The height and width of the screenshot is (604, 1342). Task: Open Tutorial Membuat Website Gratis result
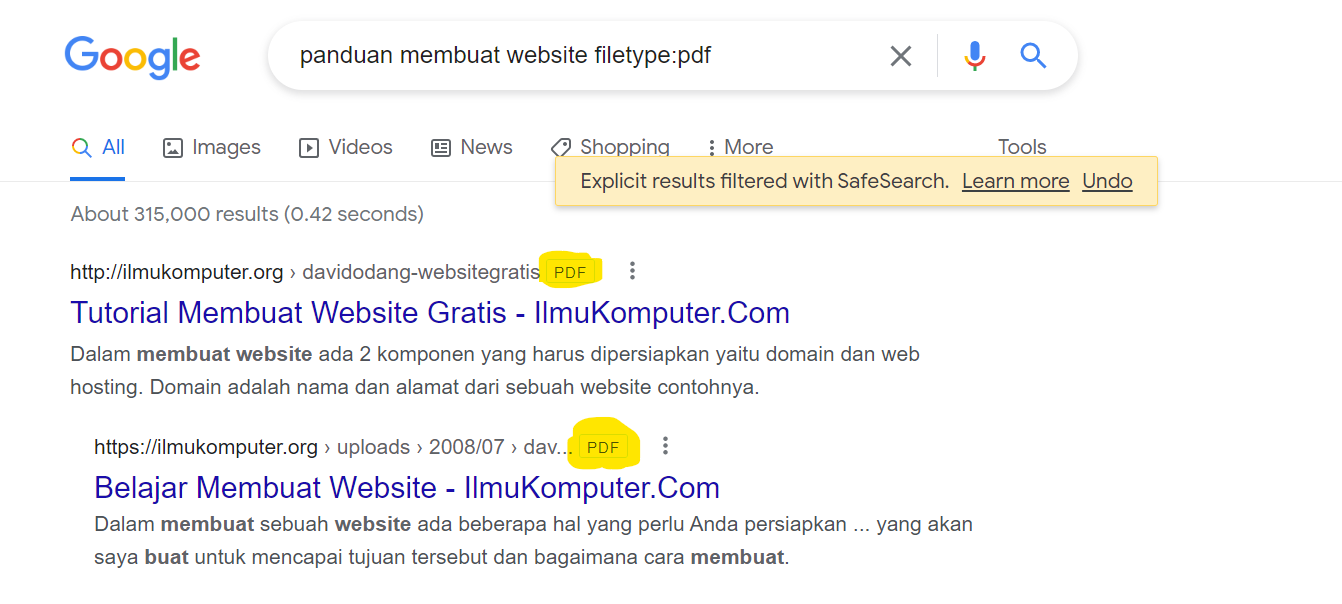(x=430, y=313)
